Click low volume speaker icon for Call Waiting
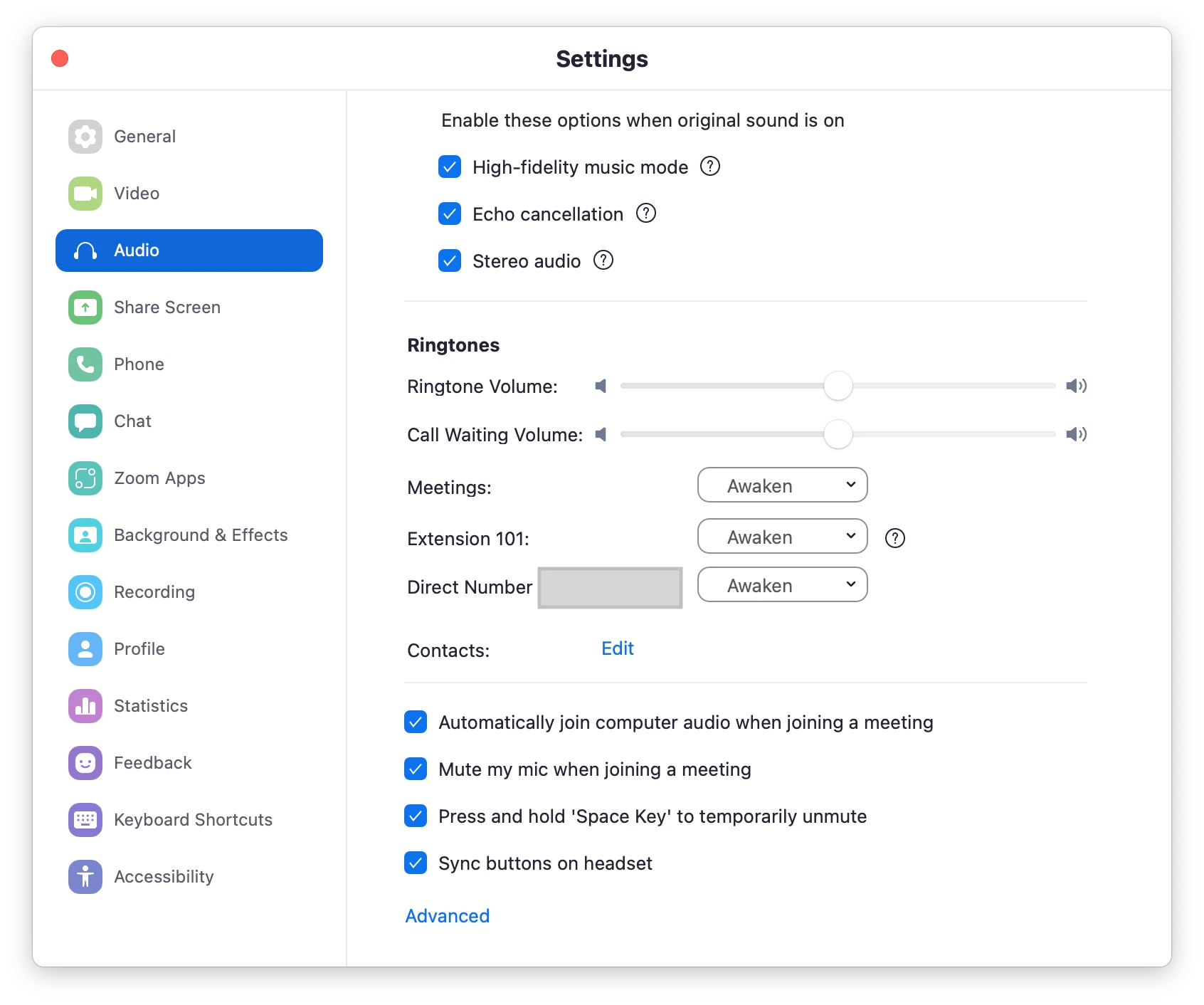1204x1005 pixels. point(601,434)
